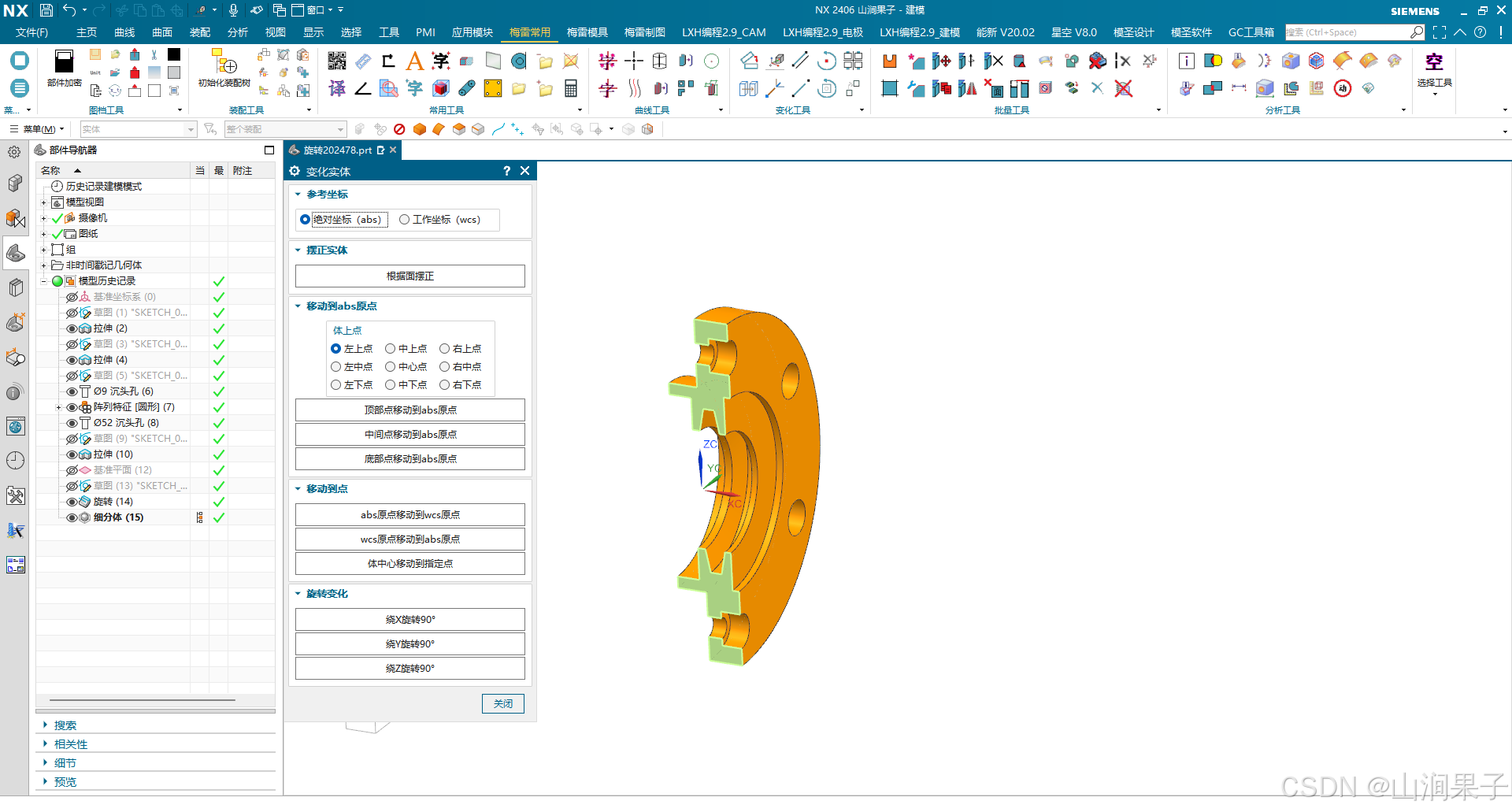Click the 关闭 button

503,704
